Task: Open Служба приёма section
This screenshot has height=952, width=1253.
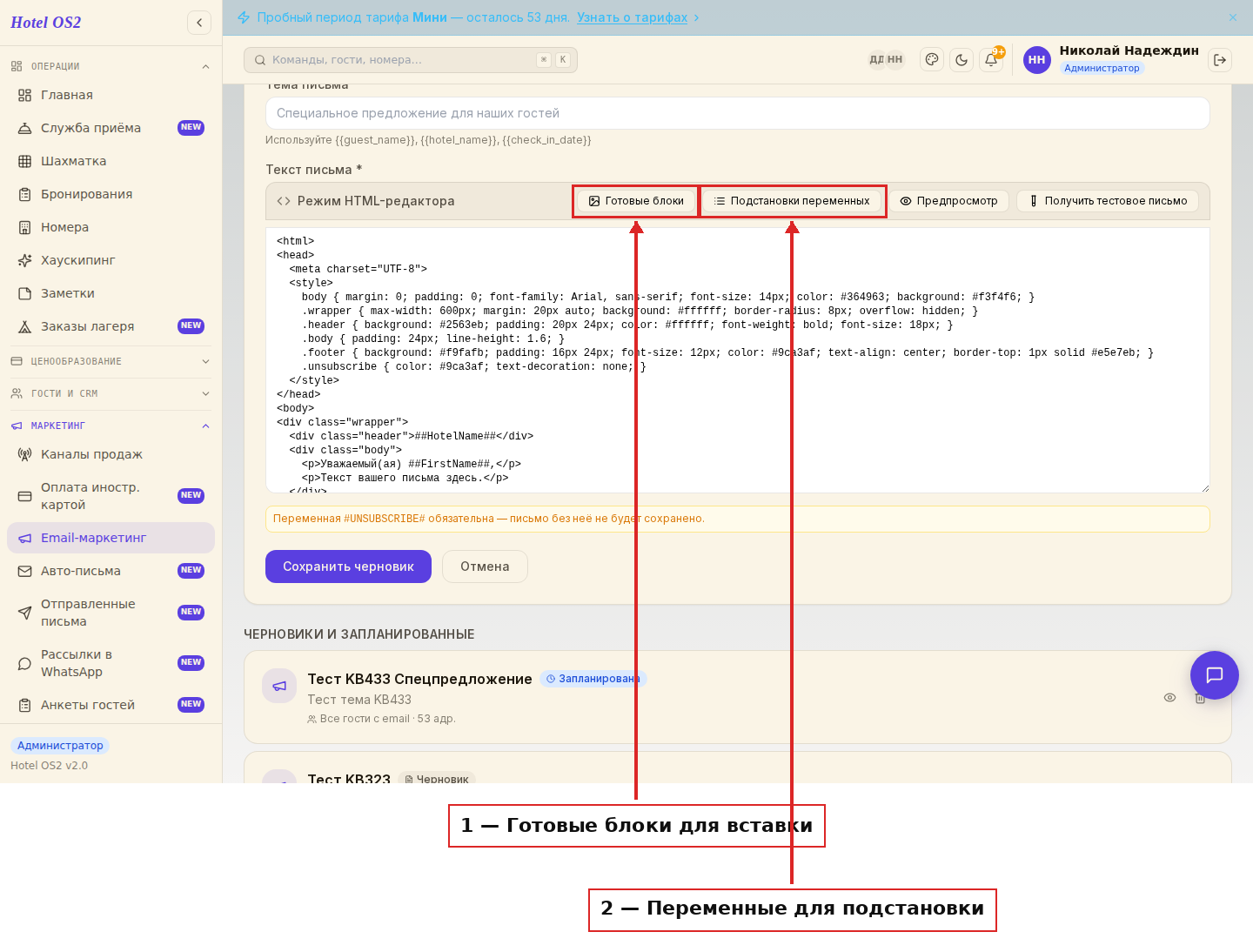Action: (x=111, y=128)
